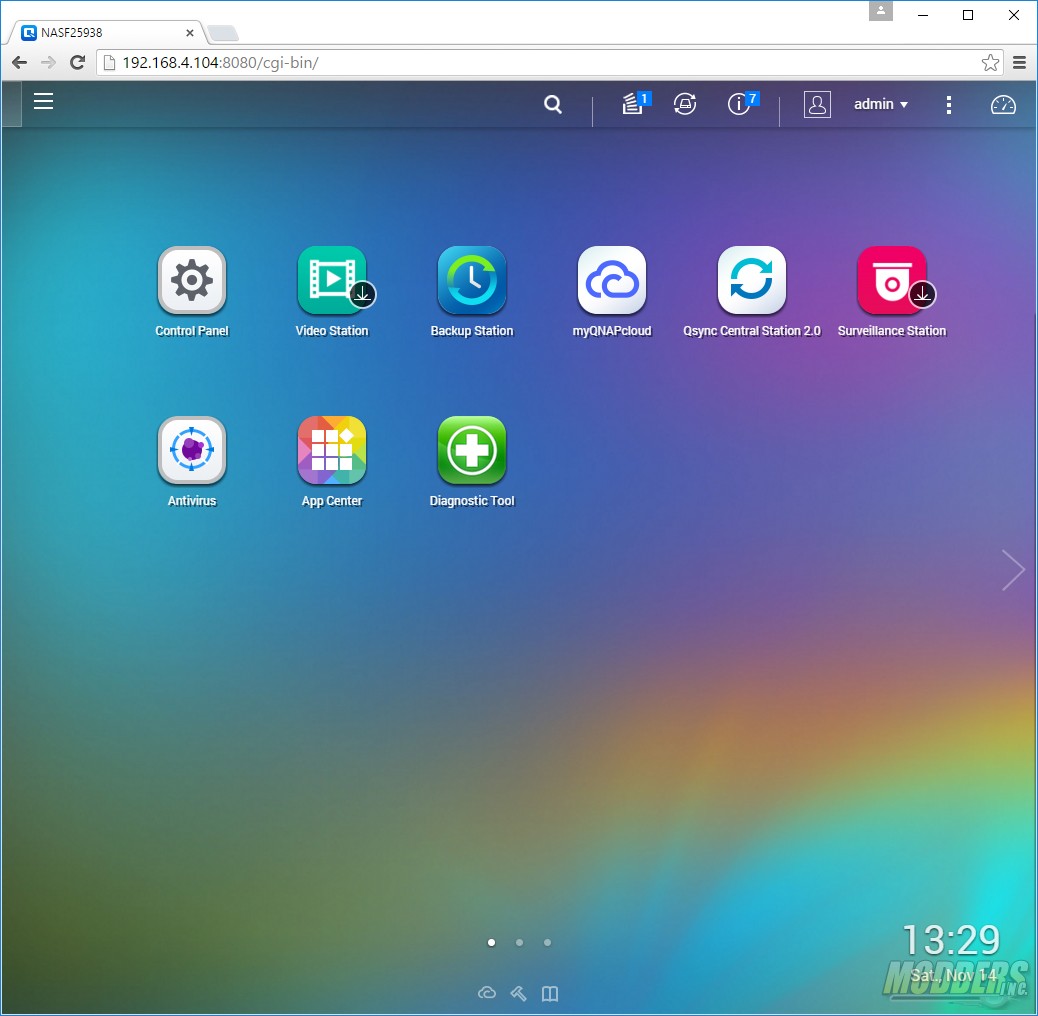Bookmark this page with the star

990,63
